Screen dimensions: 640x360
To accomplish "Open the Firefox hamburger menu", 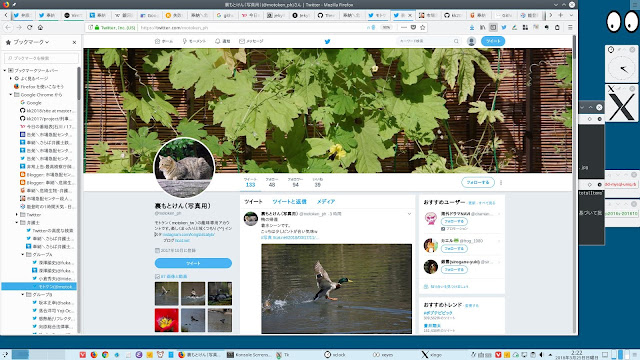I will click(x=570, y=27).
